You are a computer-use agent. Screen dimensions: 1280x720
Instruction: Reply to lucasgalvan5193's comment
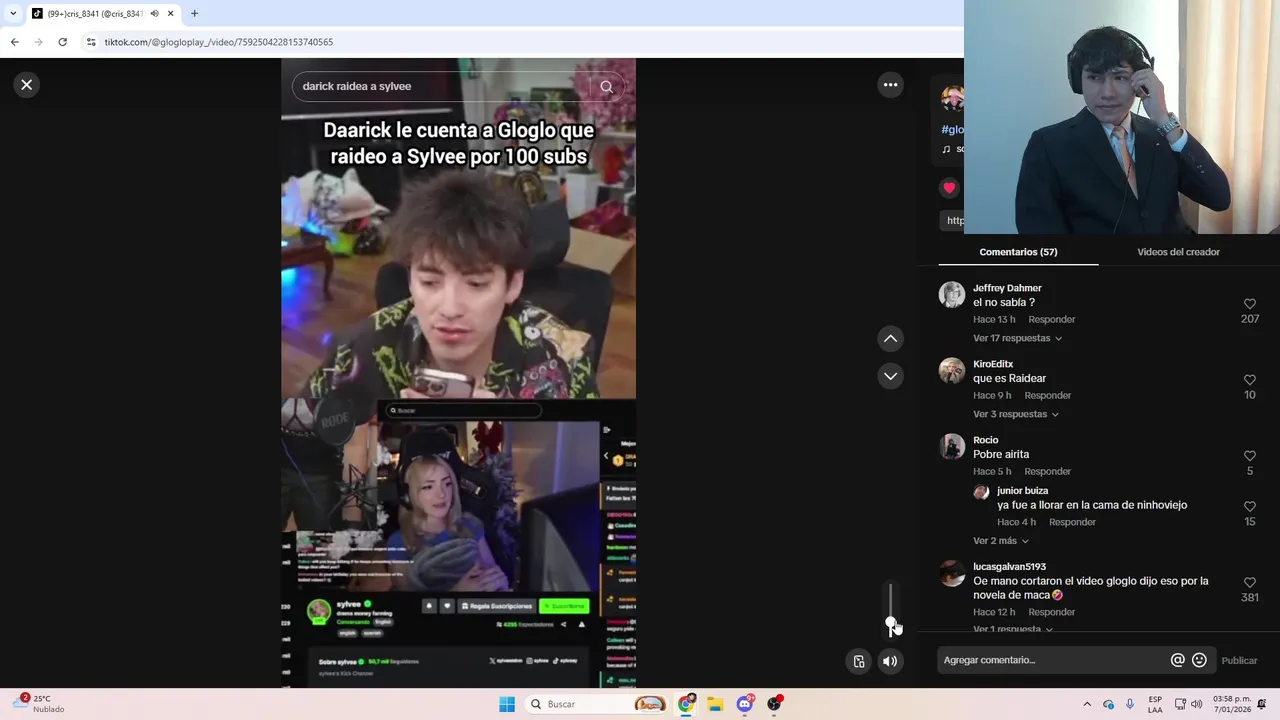pyautogui.click(x=1052, y=612)
